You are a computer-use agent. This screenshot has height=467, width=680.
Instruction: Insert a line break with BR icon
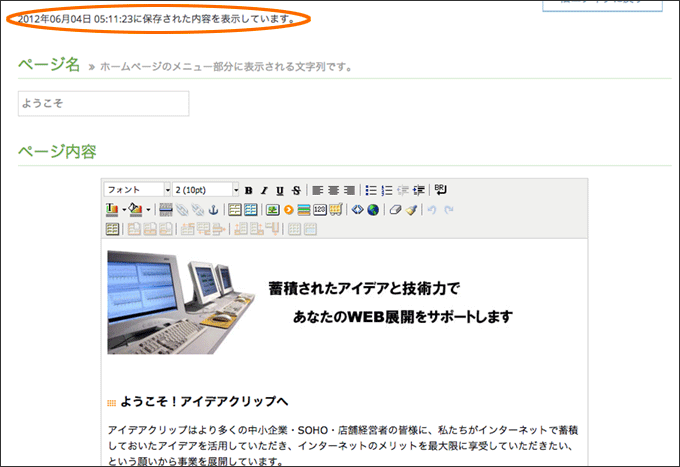(x=440, y=189)
